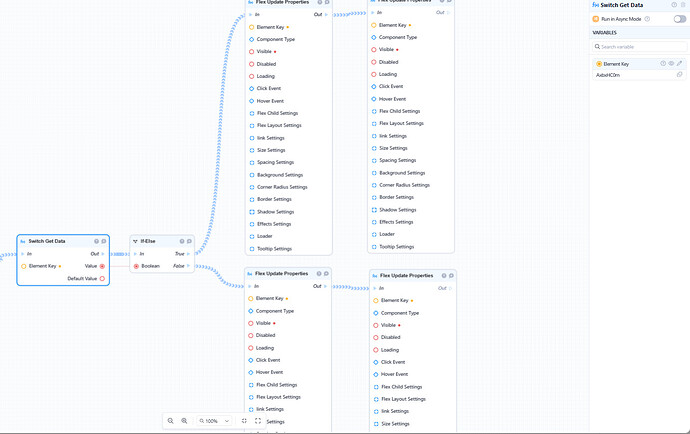The image size is (690, 434).
Task: Click Disabled pin on upper-left Flex node
Action: point(252,64)
